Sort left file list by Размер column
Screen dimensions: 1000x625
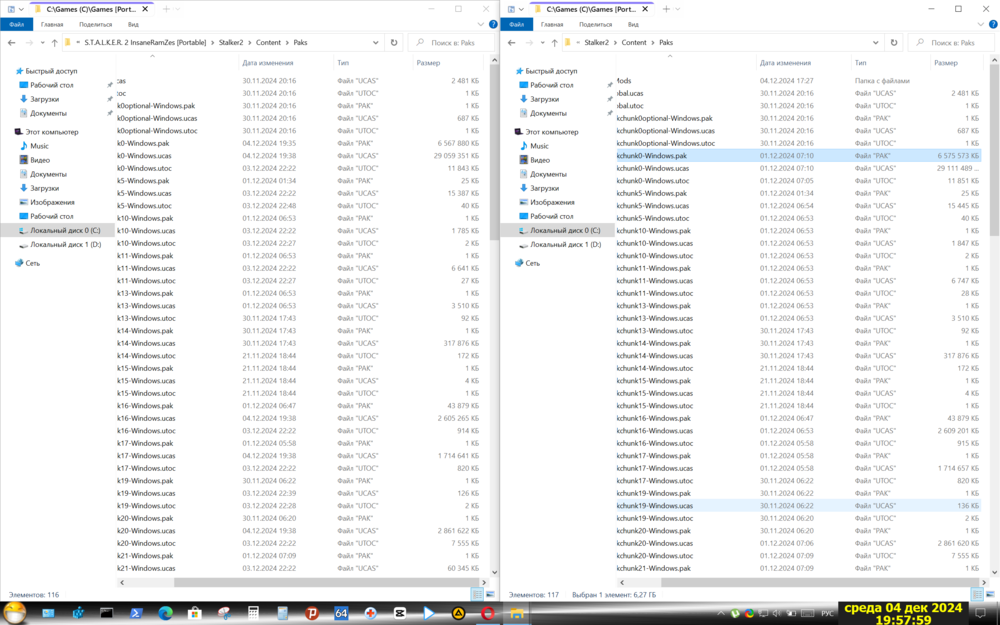tap(428, 63)
